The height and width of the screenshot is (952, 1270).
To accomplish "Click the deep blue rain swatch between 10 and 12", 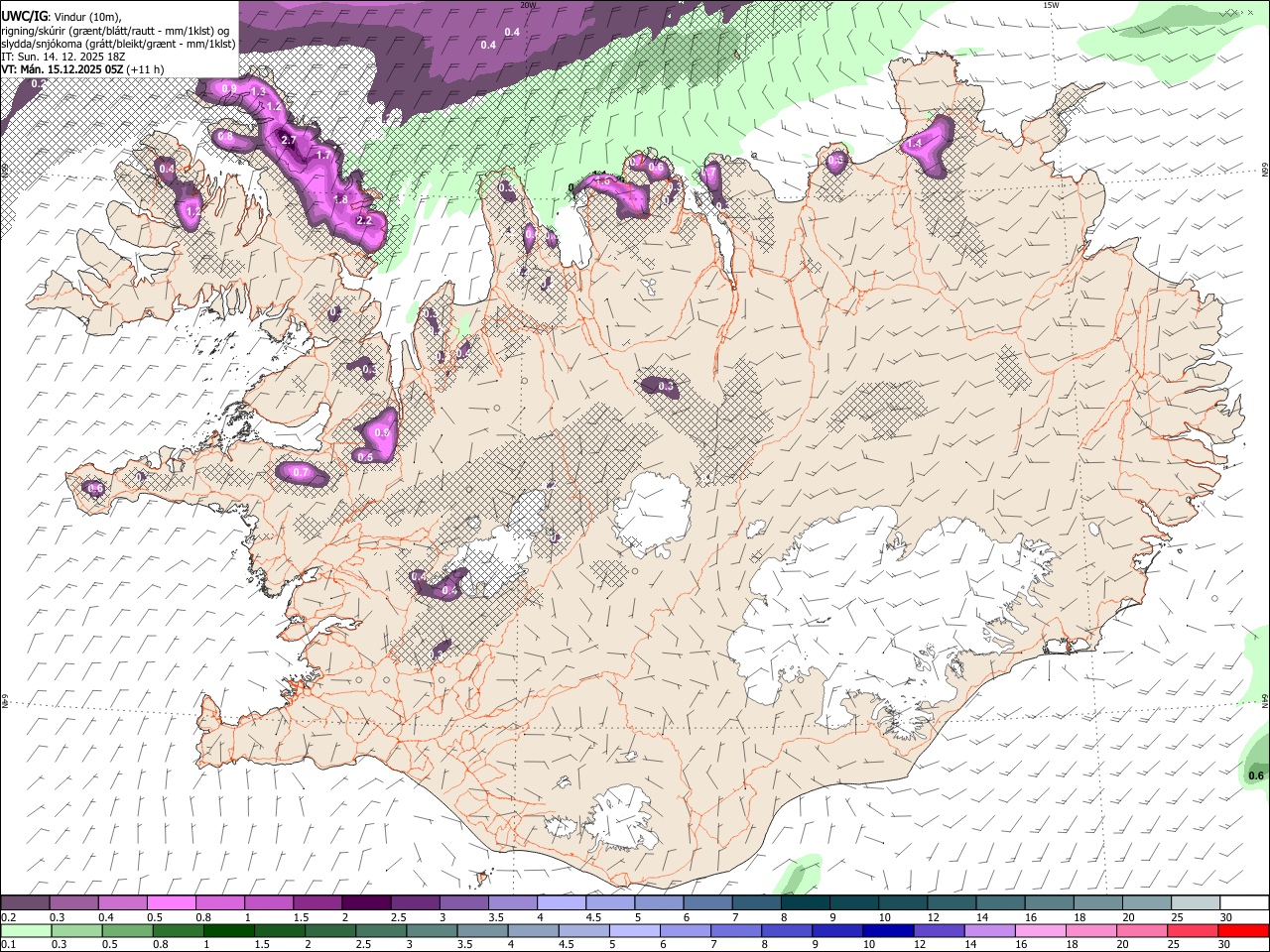I will click(888, 931).
